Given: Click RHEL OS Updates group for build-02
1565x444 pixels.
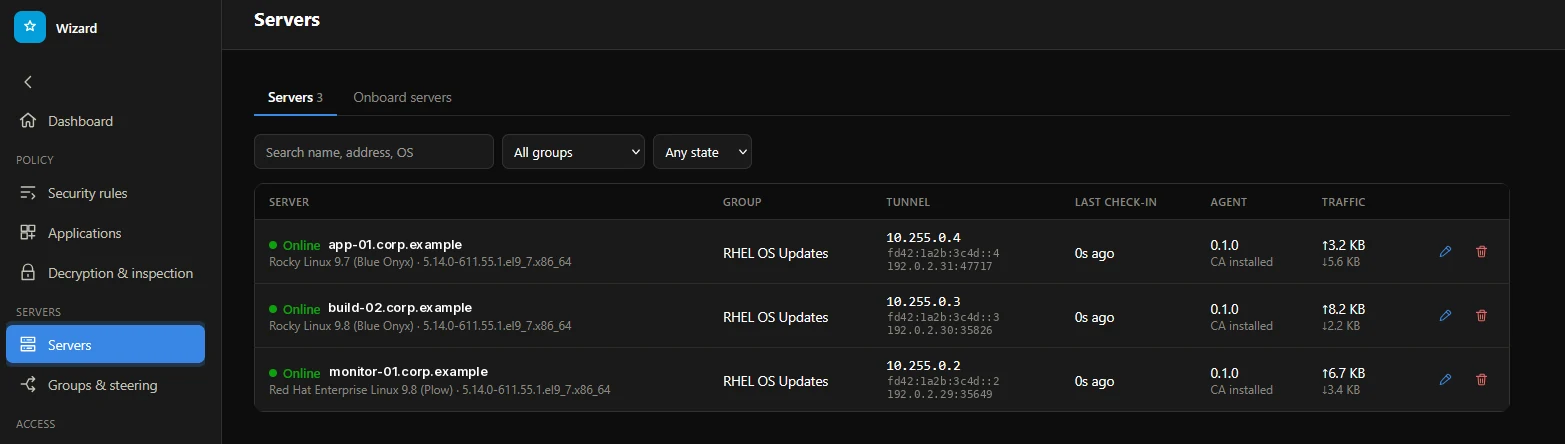Looking at the screenshot, I should click(776, 317).
